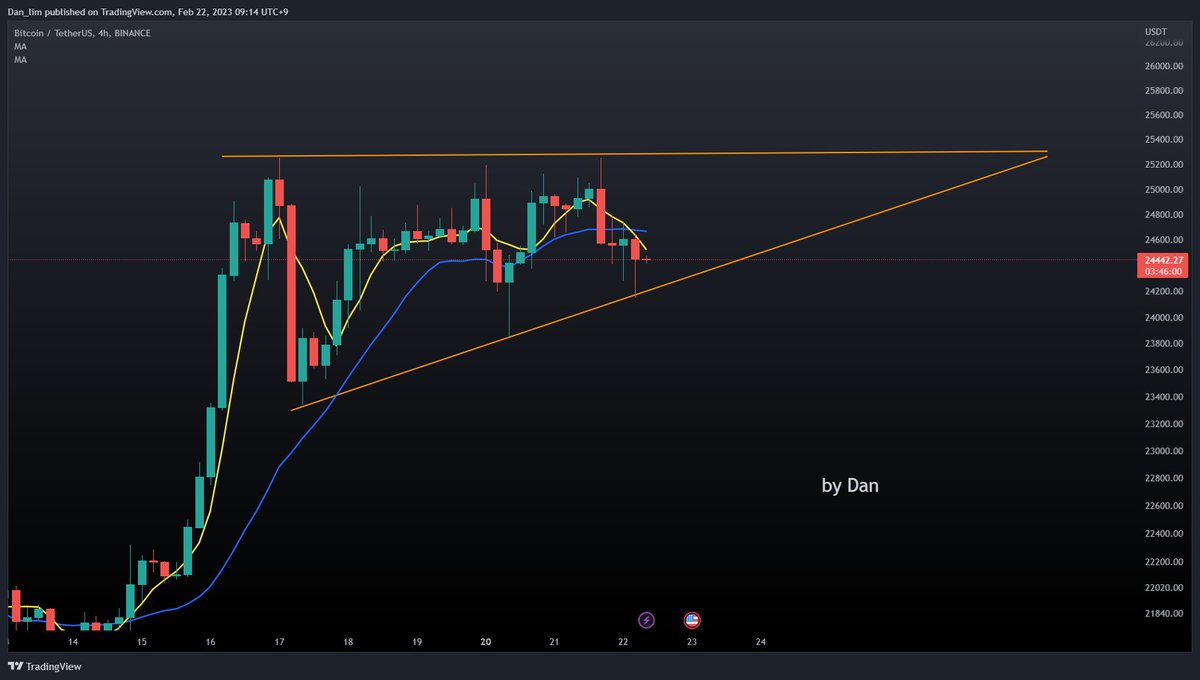Image resolution: width=1200 pixels, height=680 pixels.
Task: Click the "by Dan" text annotation
Action: (850, 486)
